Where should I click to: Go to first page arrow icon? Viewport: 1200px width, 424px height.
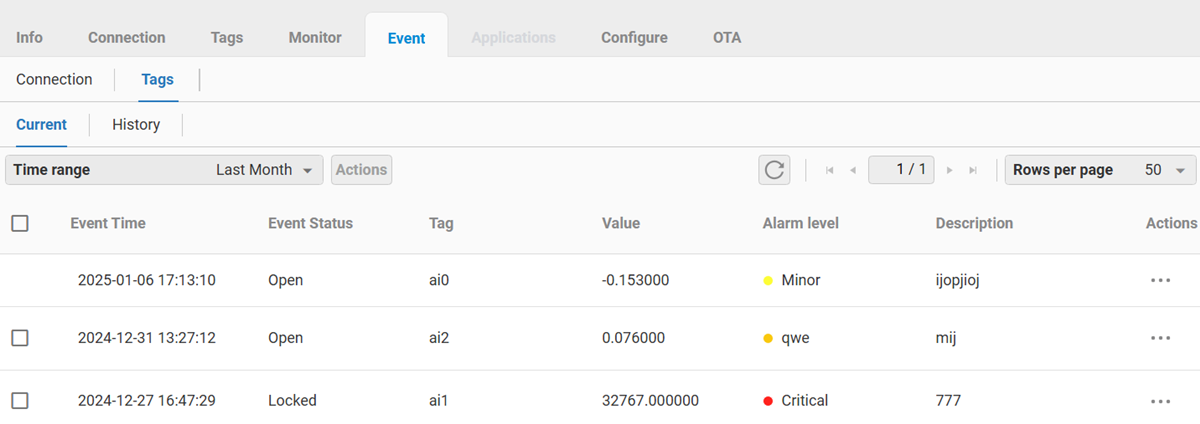point(830,171)
